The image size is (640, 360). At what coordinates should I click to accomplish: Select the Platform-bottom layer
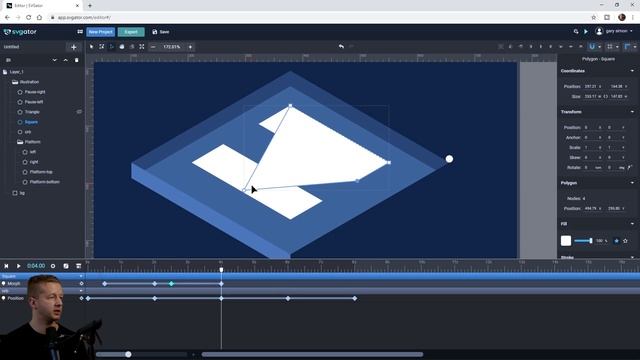click(x=44, y=182)
